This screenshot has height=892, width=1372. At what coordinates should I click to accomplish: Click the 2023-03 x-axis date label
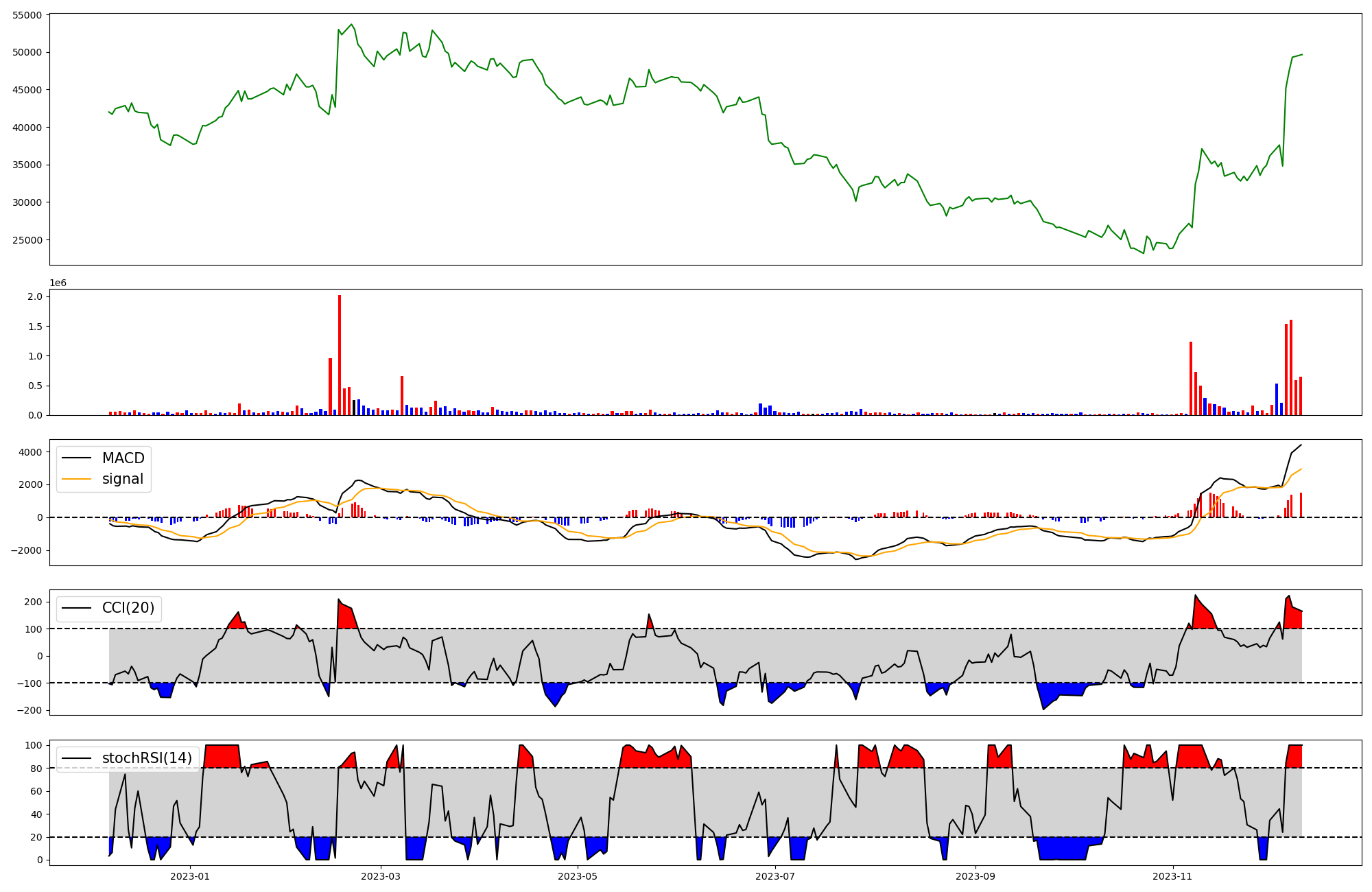tap(380, 876)
